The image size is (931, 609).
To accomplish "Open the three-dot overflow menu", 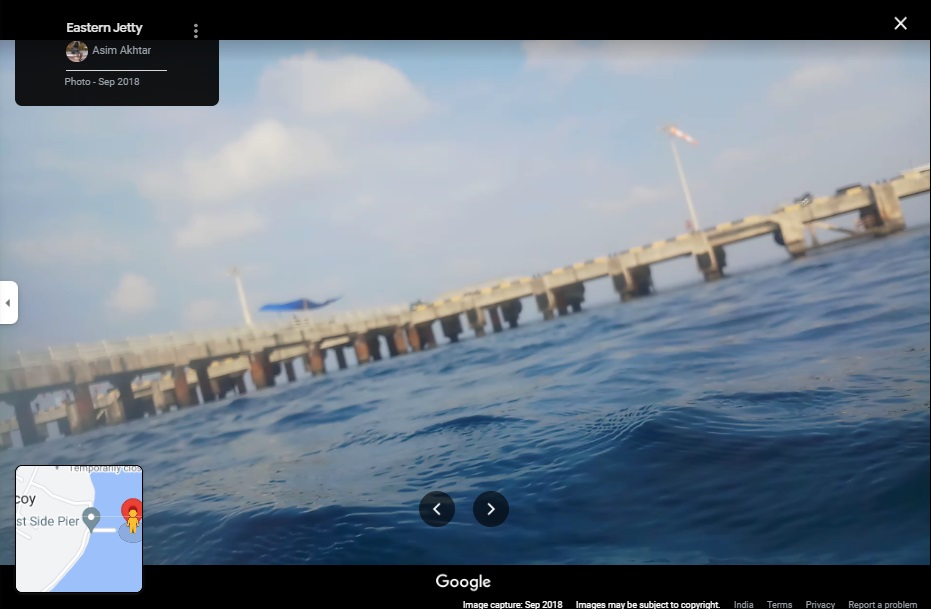I will pos(195,30).
